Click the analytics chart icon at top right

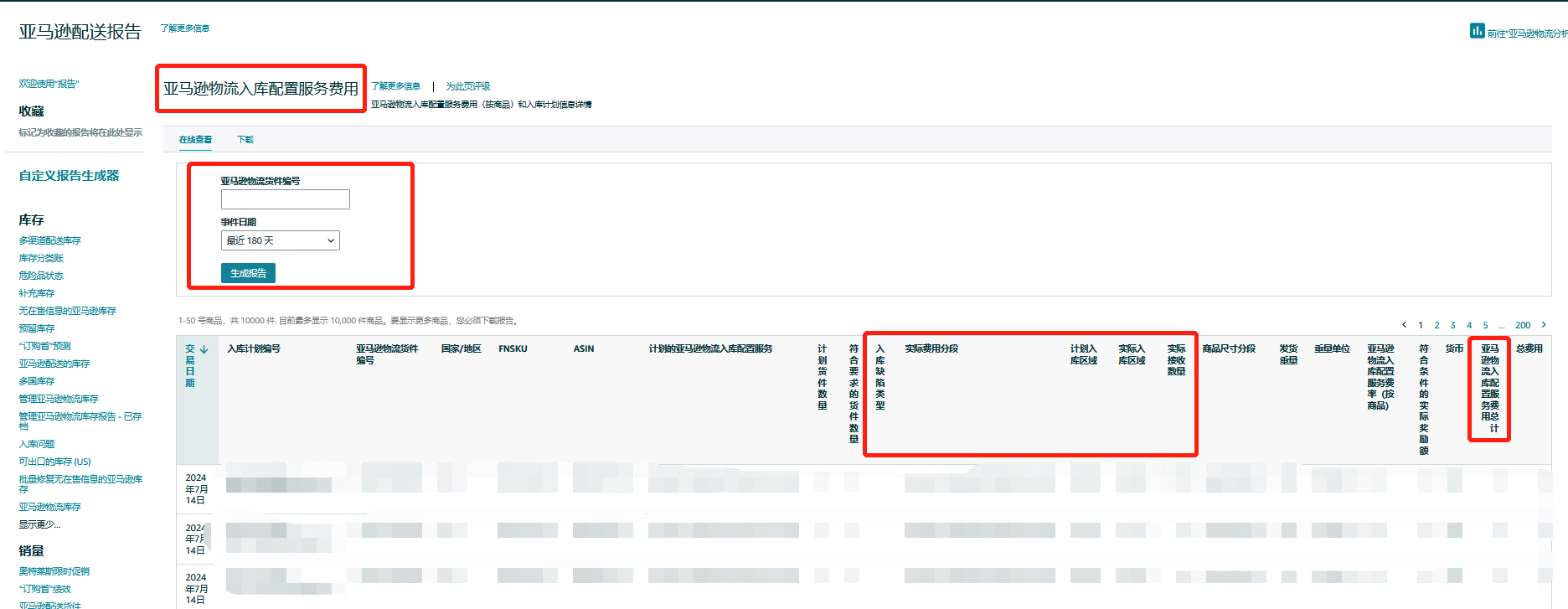point(1477,31)
